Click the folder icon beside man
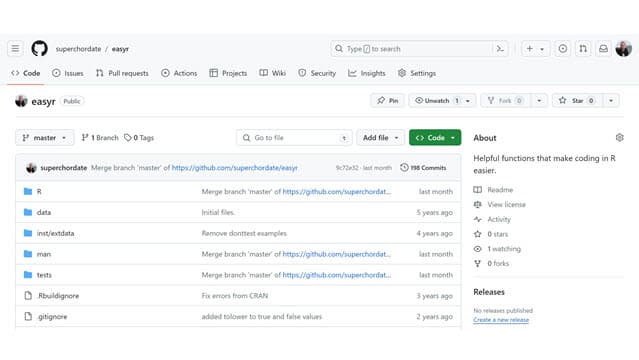 click(x=28, y=254)
